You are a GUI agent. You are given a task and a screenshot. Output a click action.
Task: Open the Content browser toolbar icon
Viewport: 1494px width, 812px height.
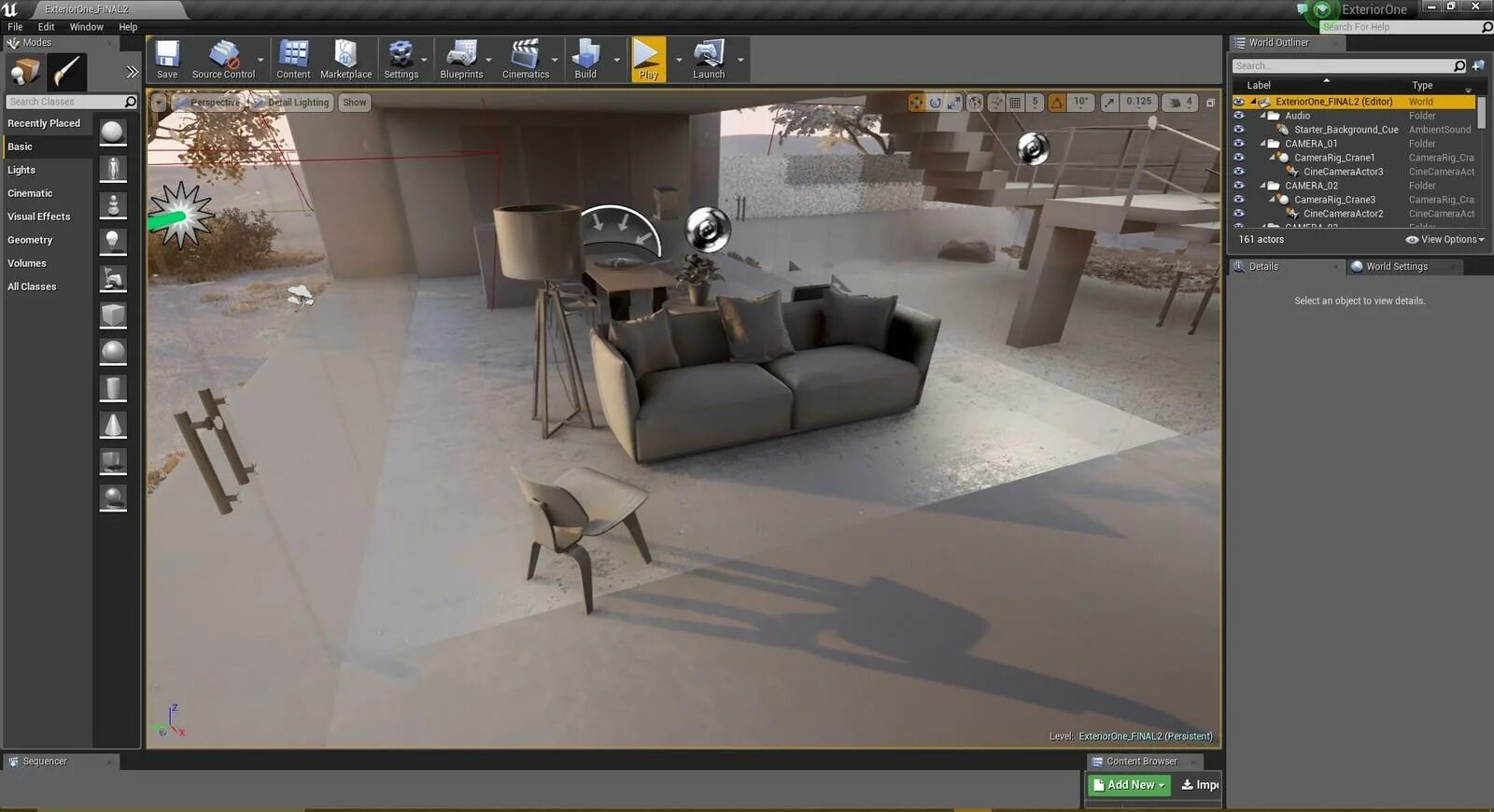click(x=293, y=60)
